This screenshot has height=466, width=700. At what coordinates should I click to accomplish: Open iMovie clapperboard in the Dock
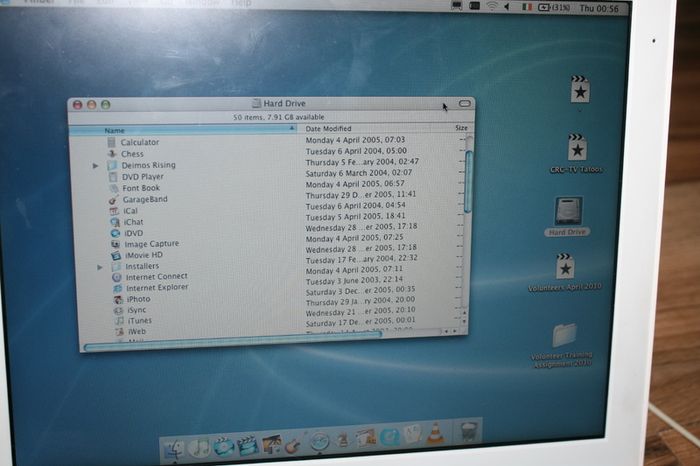point(247,445)
